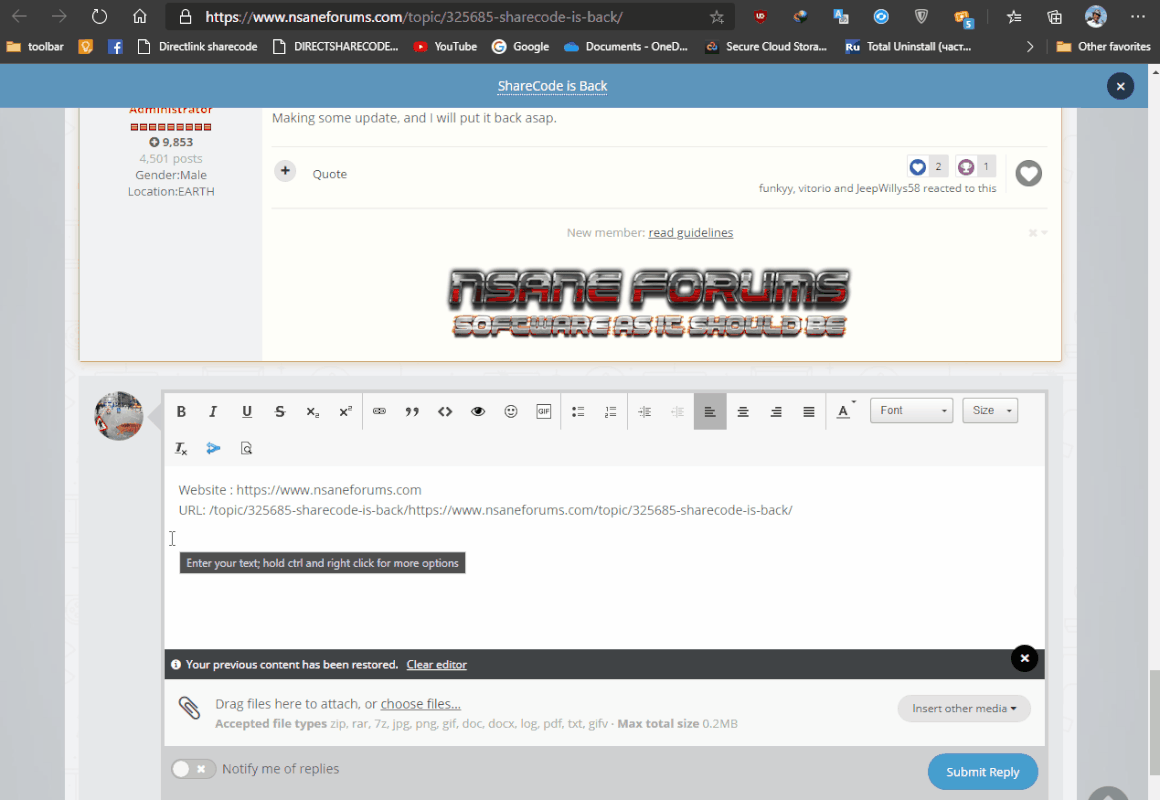The image size is (1160, 800).
Task: Click choose files to attach
Action: pyautogui.click(x=420, y=704)
